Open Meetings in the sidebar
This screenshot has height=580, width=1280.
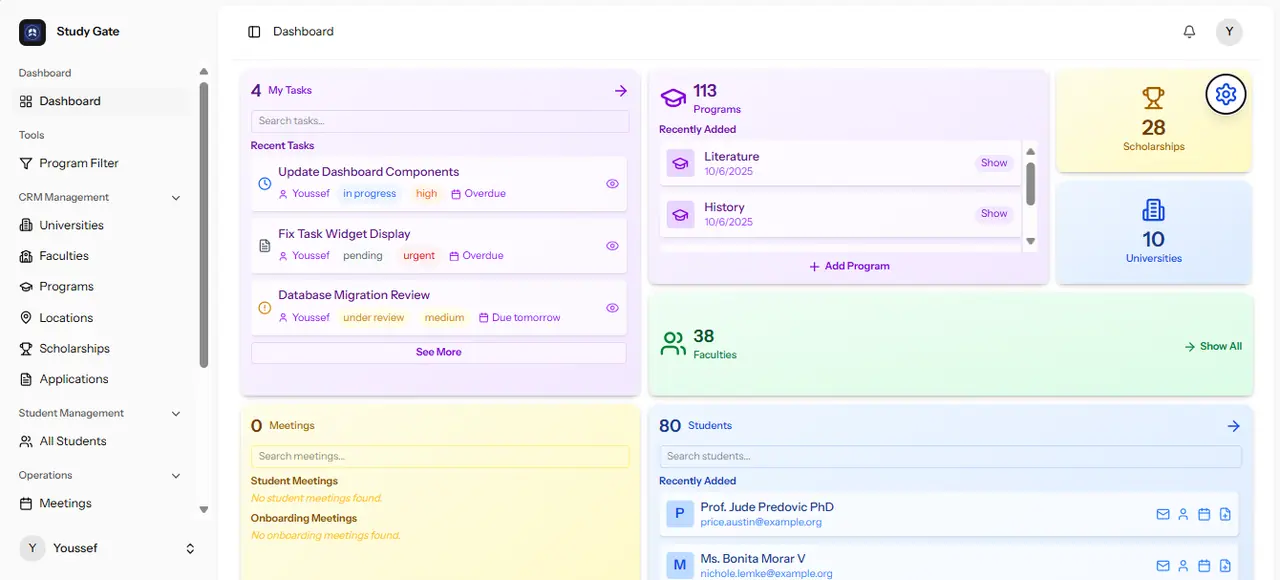click(x=102, y=503)
